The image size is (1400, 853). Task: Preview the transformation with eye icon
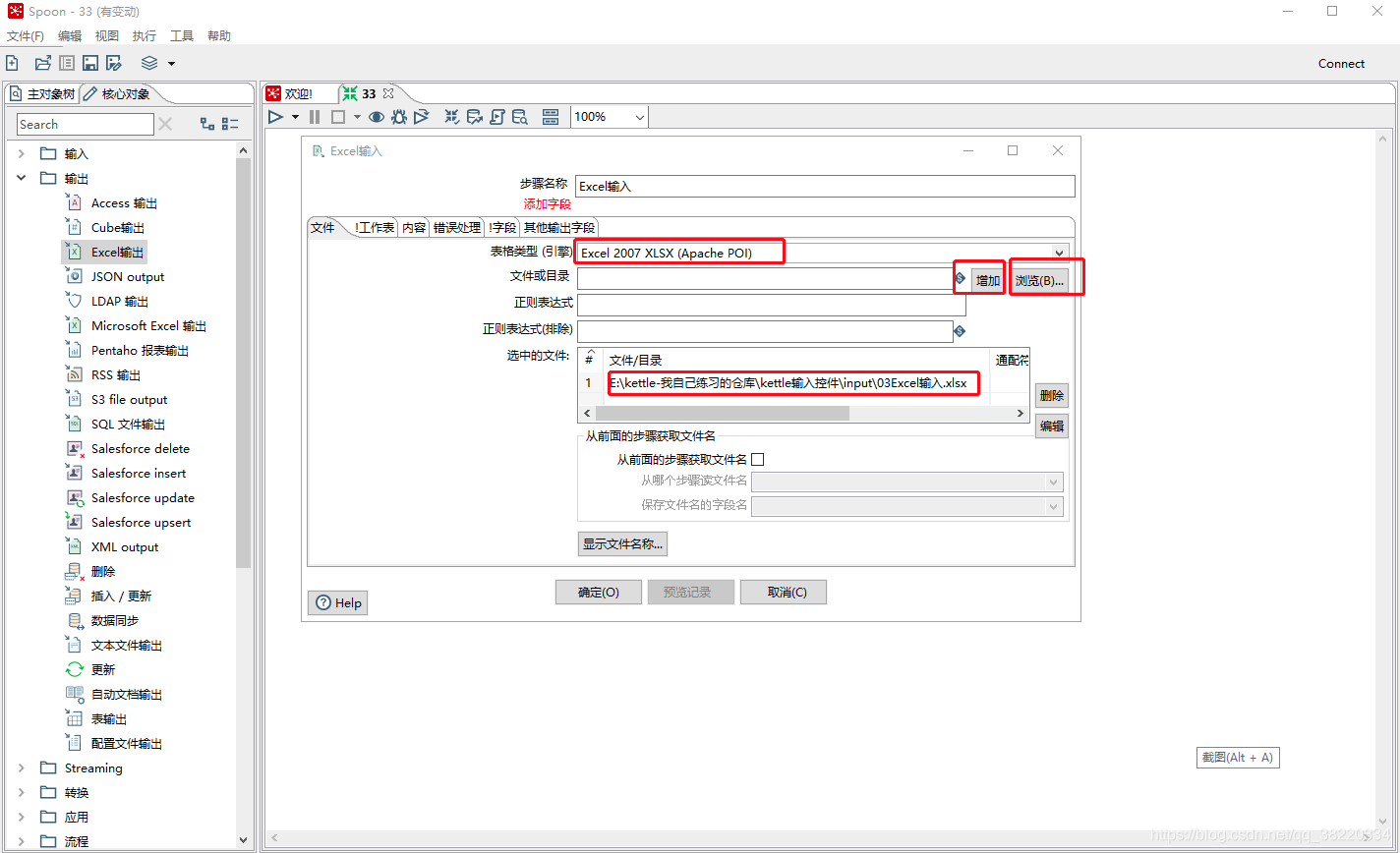376,117
